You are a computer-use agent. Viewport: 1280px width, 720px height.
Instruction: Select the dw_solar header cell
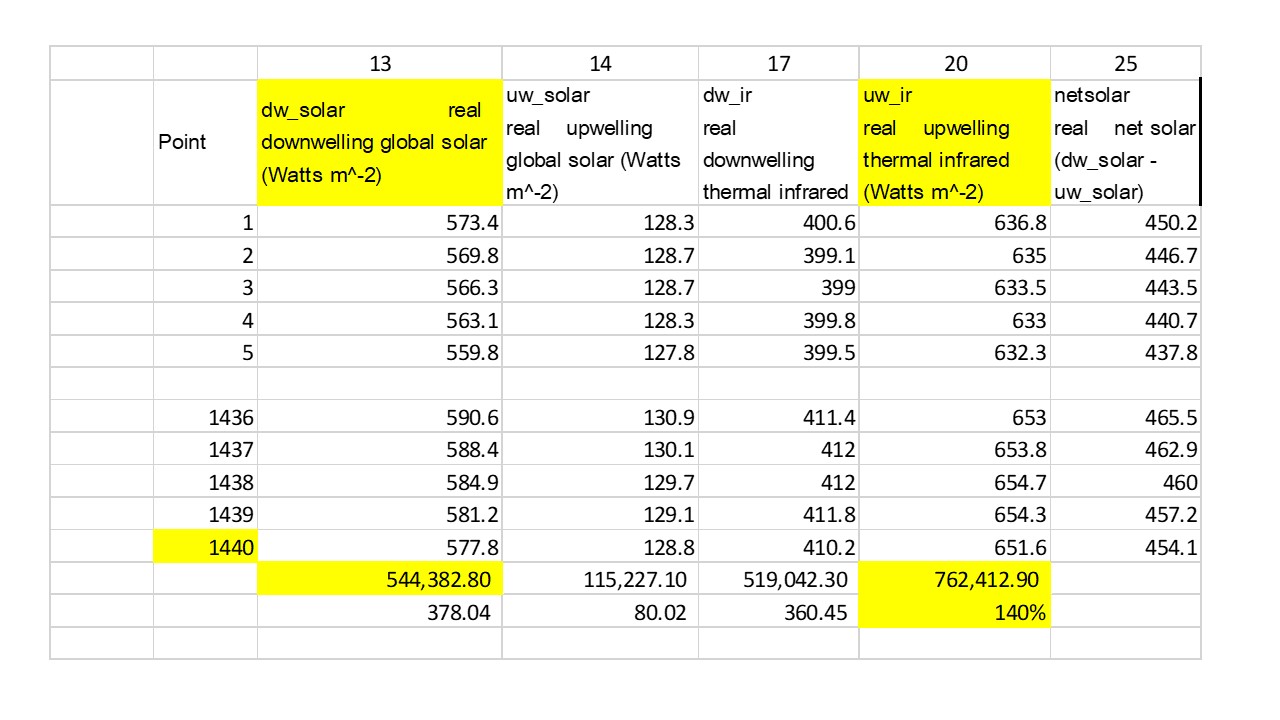380,142
